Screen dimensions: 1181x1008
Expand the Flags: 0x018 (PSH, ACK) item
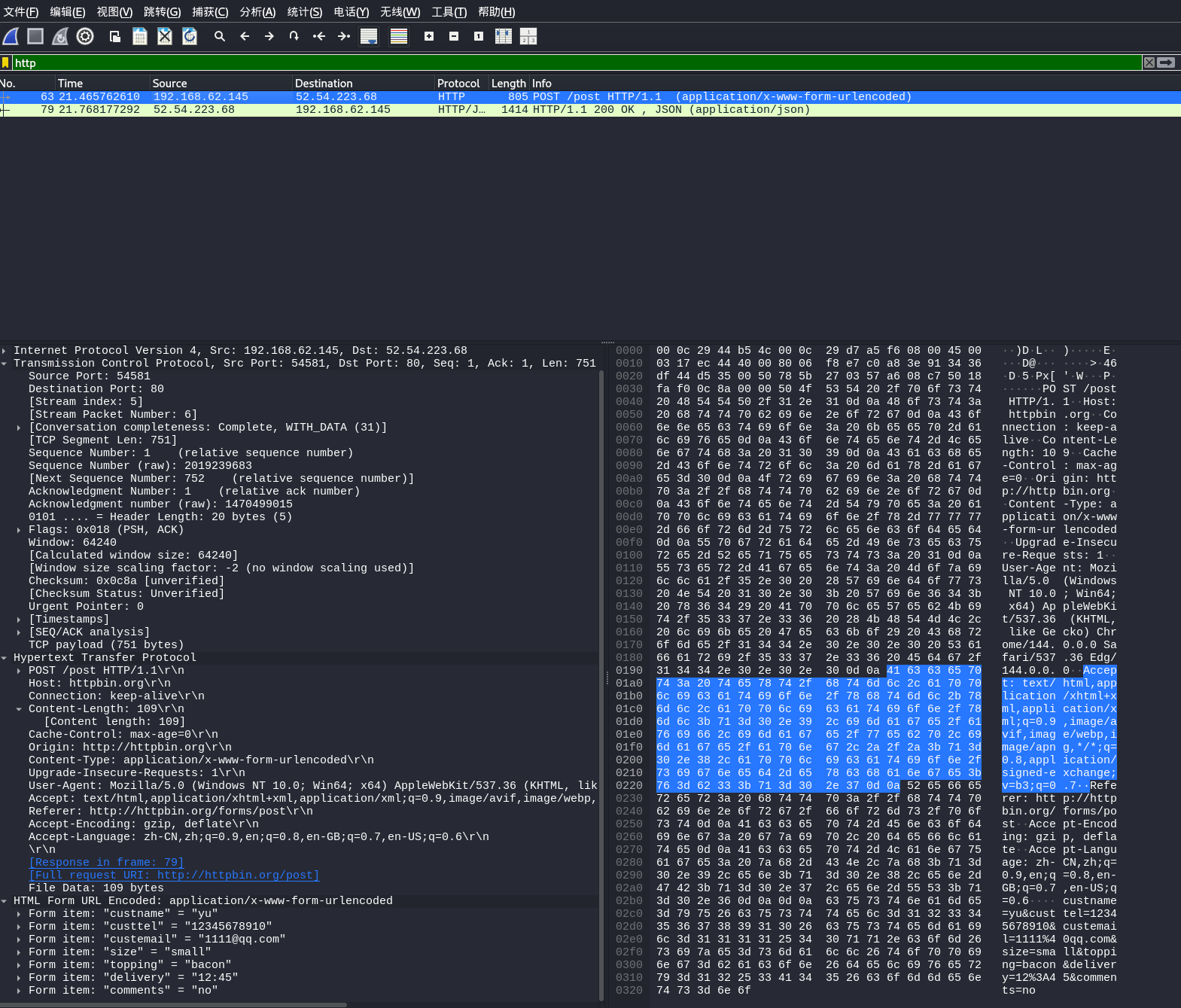(x=19, y=530)
